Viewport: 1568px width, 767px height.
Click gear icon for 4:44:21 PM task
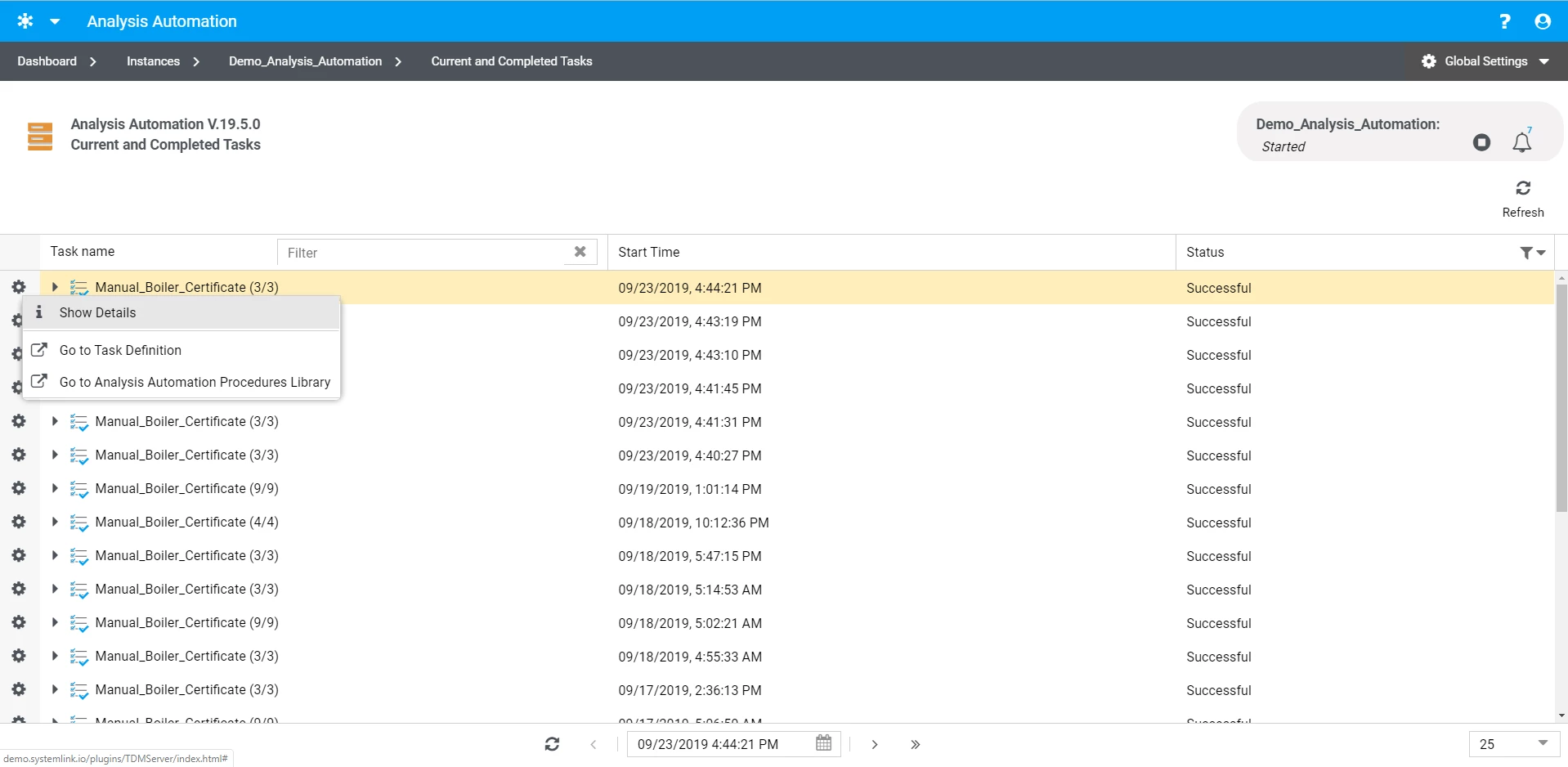[x=19, y=287]
